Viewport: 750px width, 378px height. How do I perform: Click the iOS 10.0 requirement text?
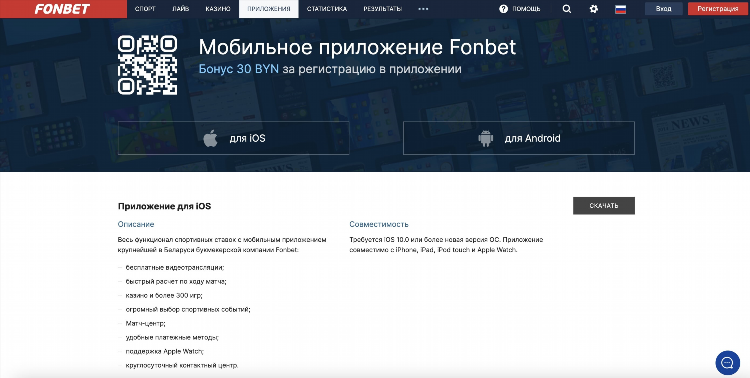point(446,245)
